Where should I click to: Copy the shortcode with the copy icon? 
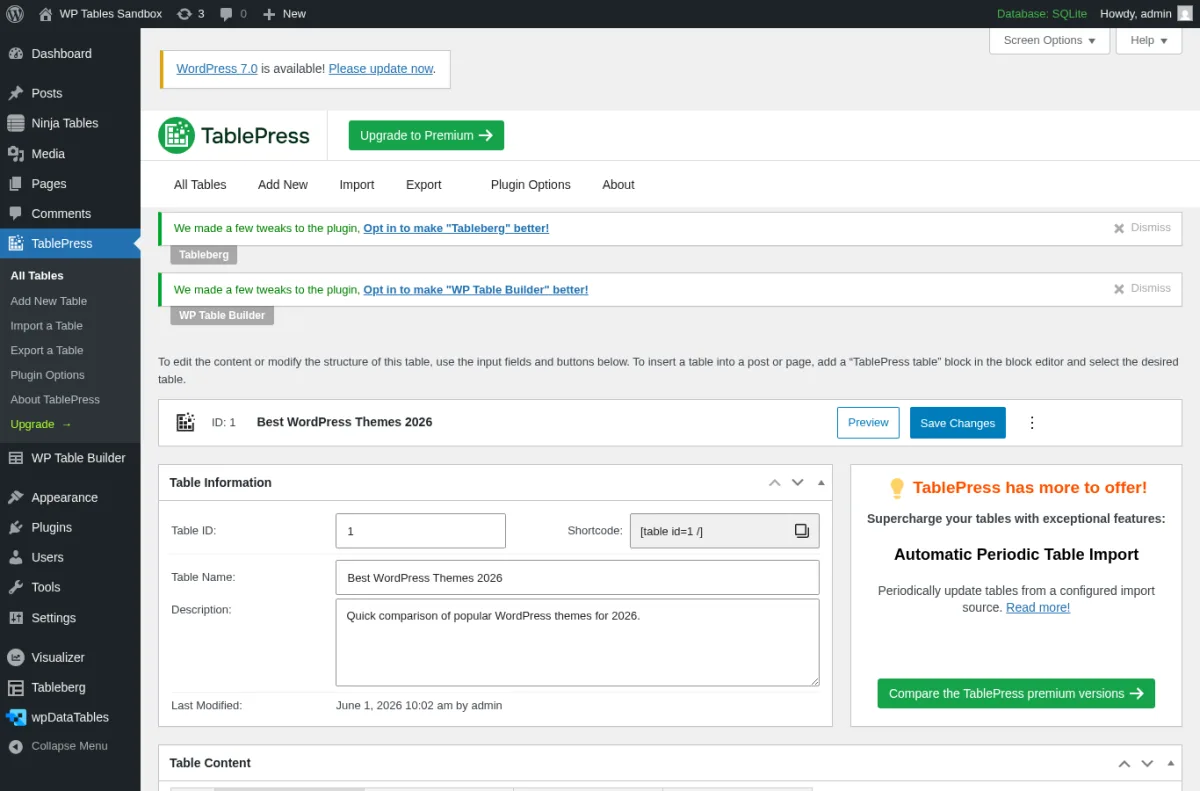point(802,531)
